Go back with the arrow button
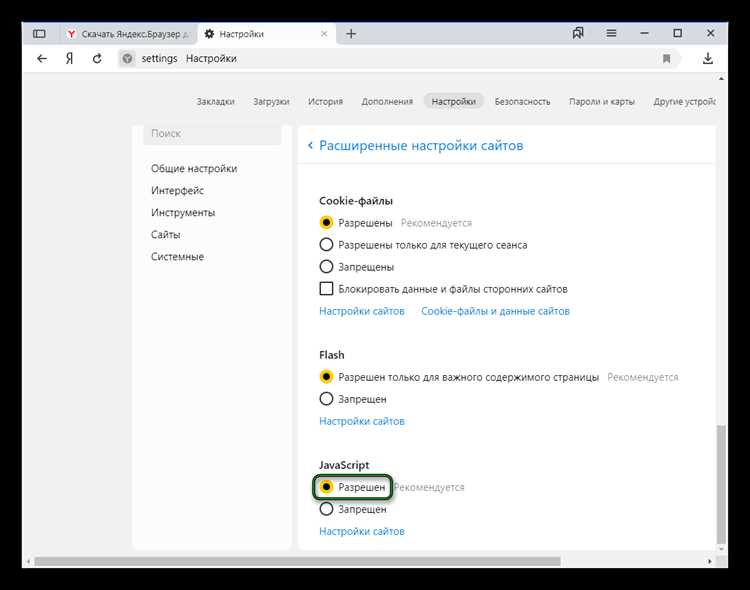The height and width of the screenshot is (590, 750). (x=42, y=58)
